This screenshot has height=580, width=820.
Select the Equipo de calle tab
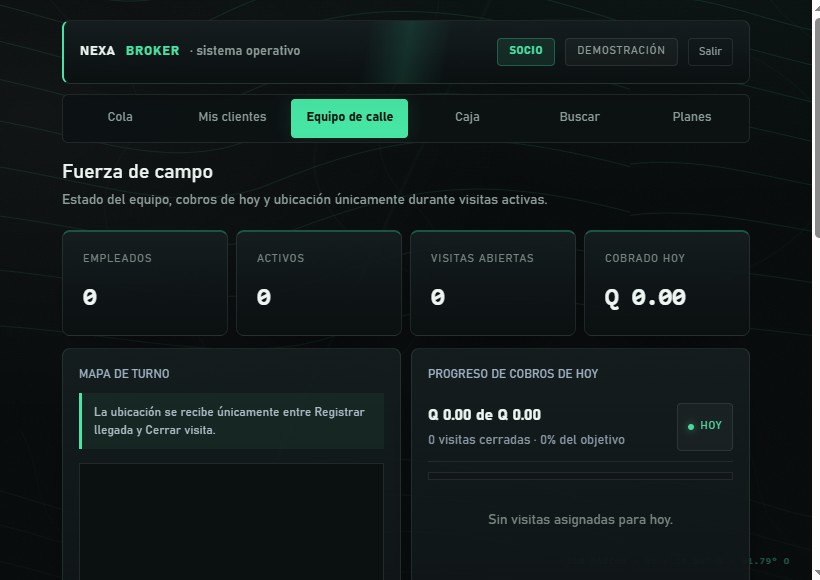coord(349,118)
